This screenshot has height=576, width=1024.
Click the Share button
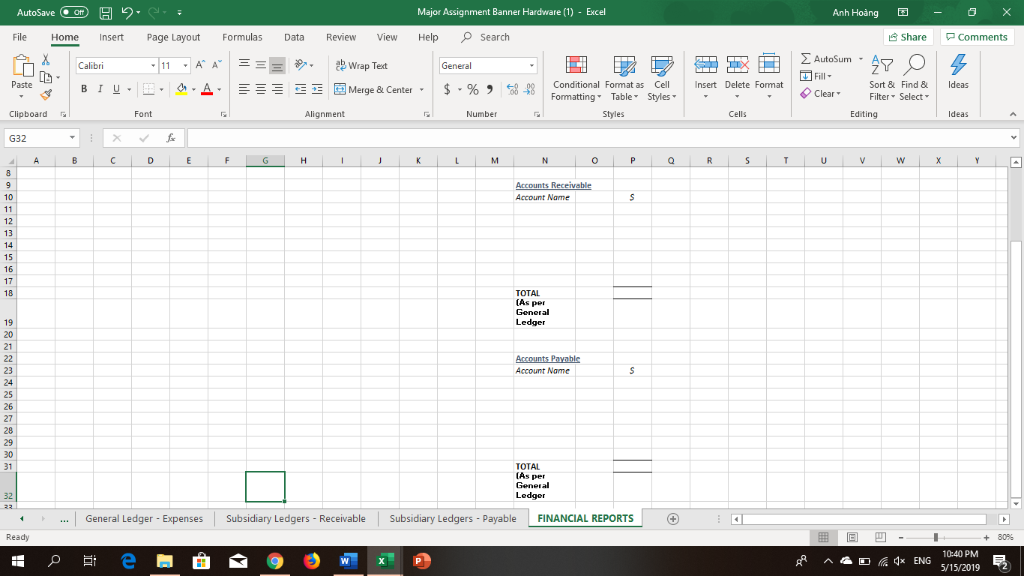[x=907, y=37]
